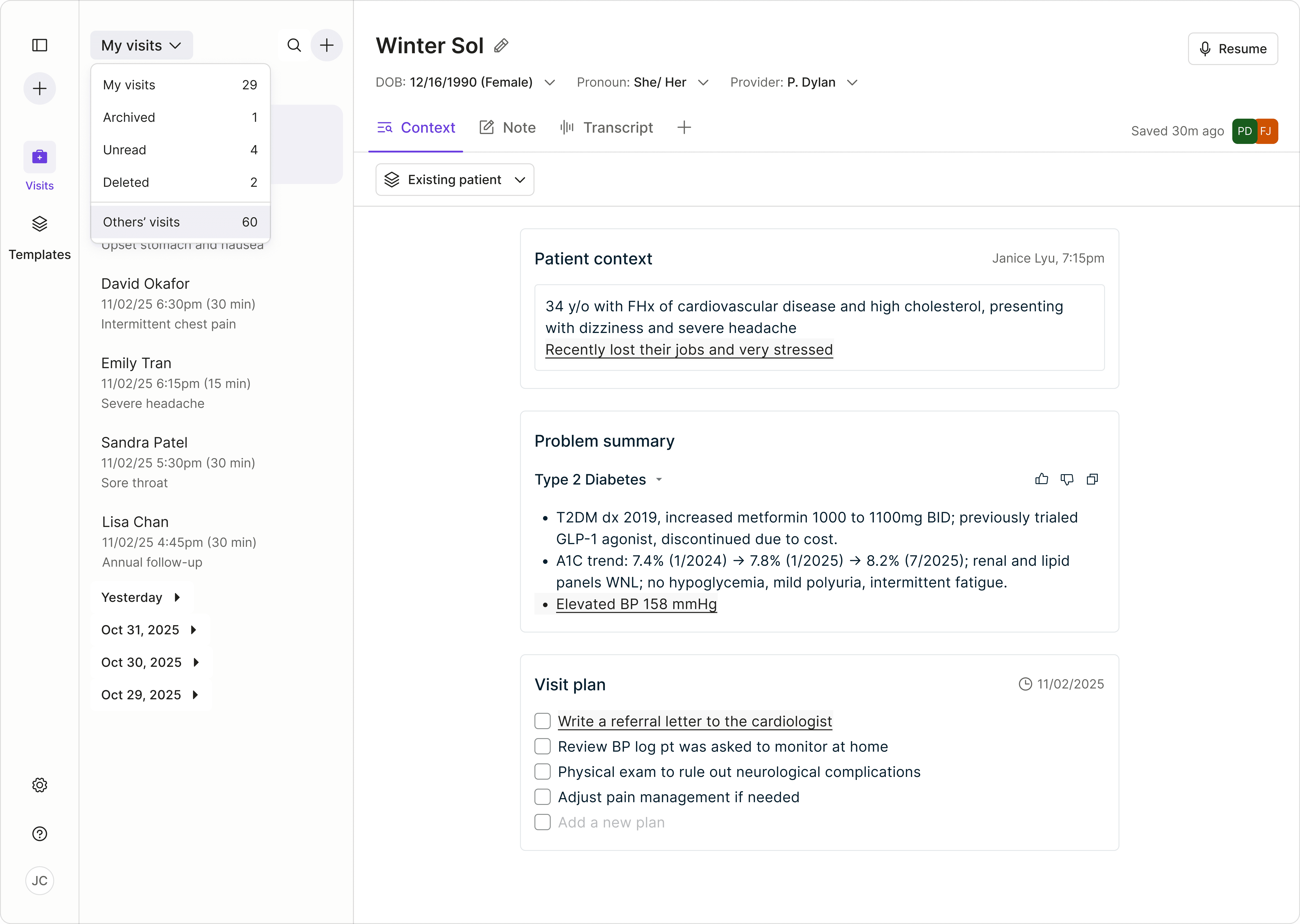This screenshot has width=1300, height=924.
Task: Click thumbs up on Problem summary
Action: [x=1041, y=479]
